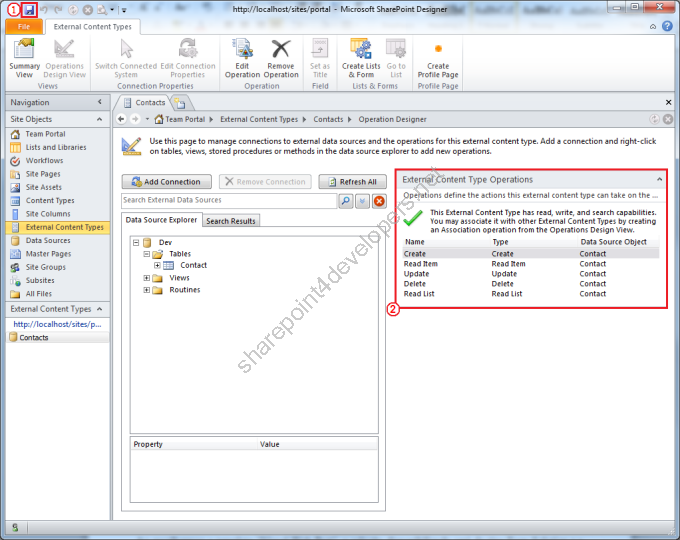680x540 pixels.
Task: Navigate back with the back arrow
Action: (121, 119)
